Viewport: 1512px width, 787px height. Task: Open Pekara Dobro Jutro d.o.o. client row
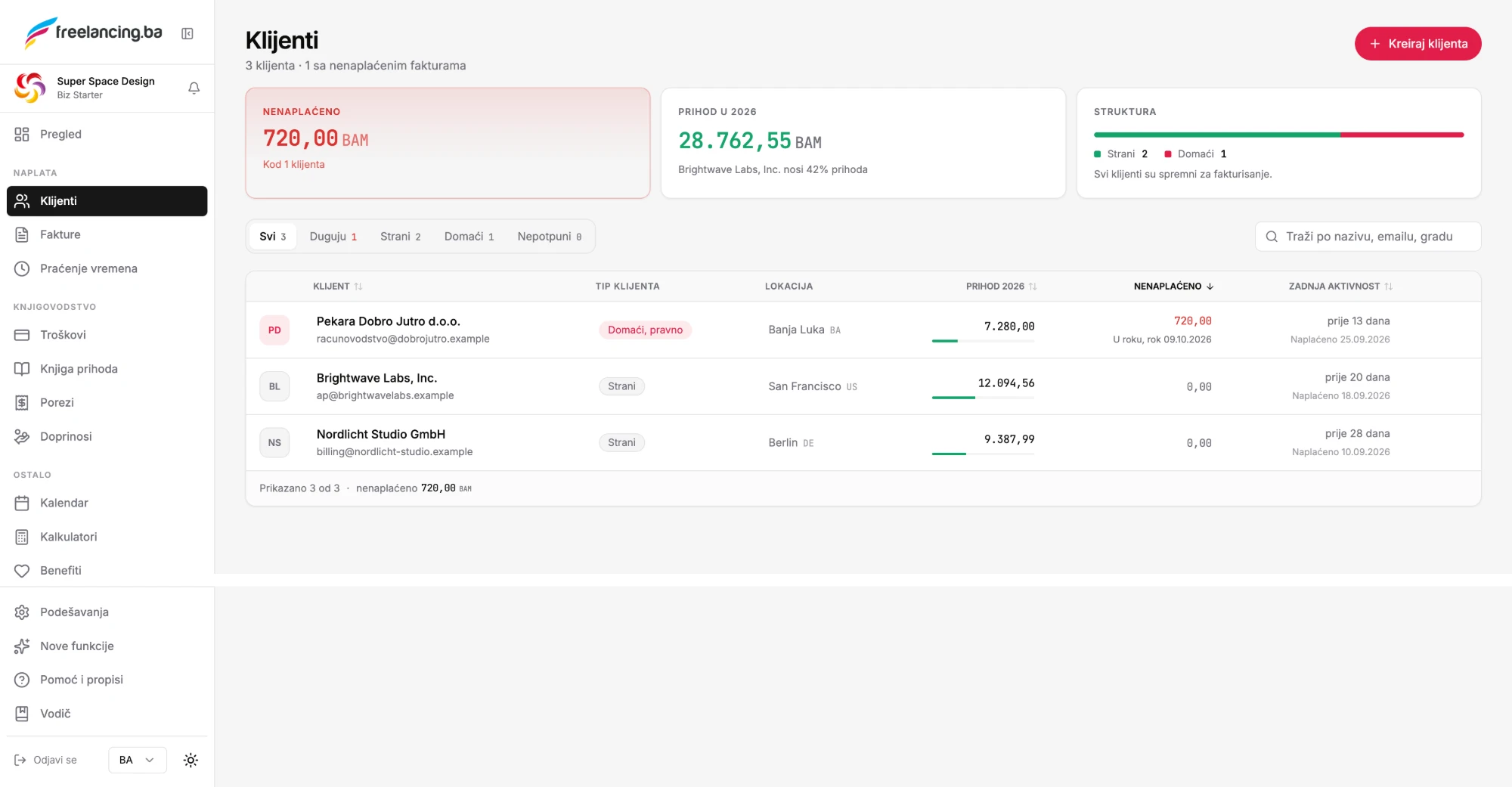(863, 330)
